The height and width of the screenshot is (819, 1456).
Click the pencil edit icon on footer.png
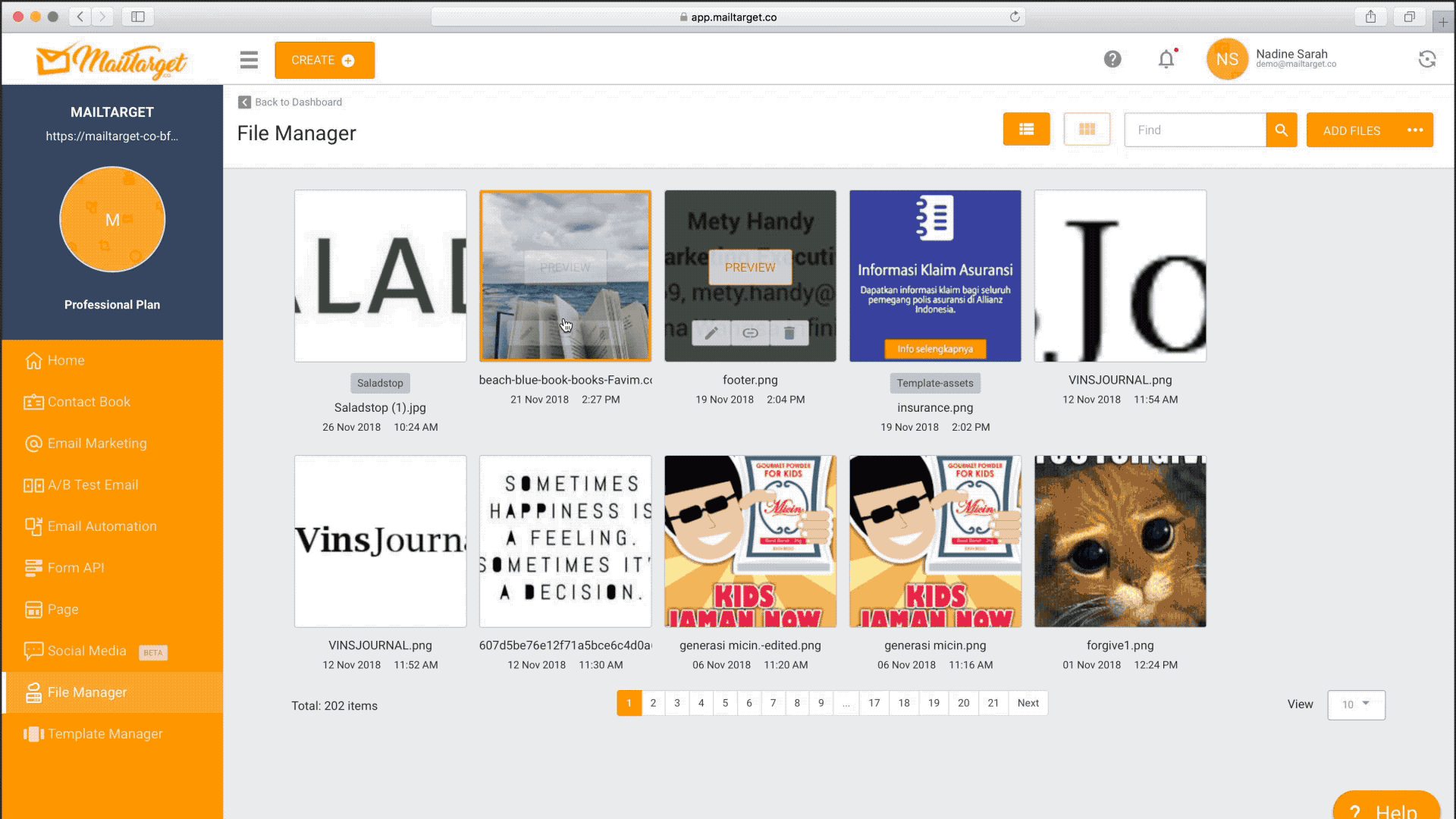pos(711,333)
